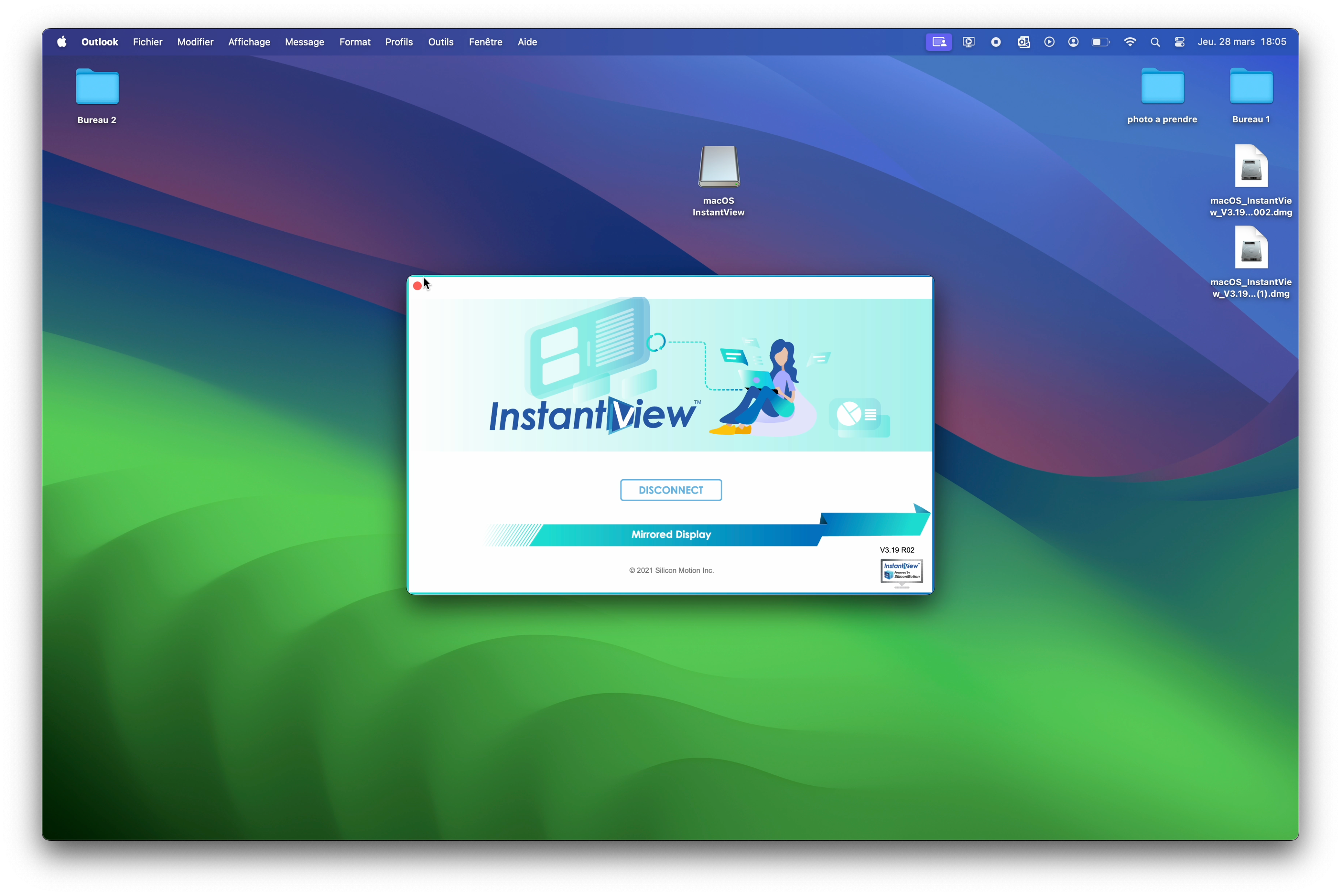Open the Outils menu

tap(440, 42)
